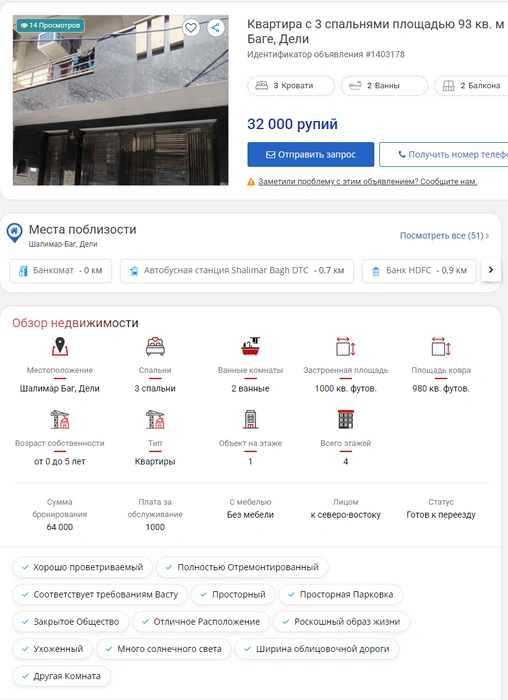The width and height of the screenshot is (508, 700).
Task: Click the value "Без мебели"
Action: (250, 515)
